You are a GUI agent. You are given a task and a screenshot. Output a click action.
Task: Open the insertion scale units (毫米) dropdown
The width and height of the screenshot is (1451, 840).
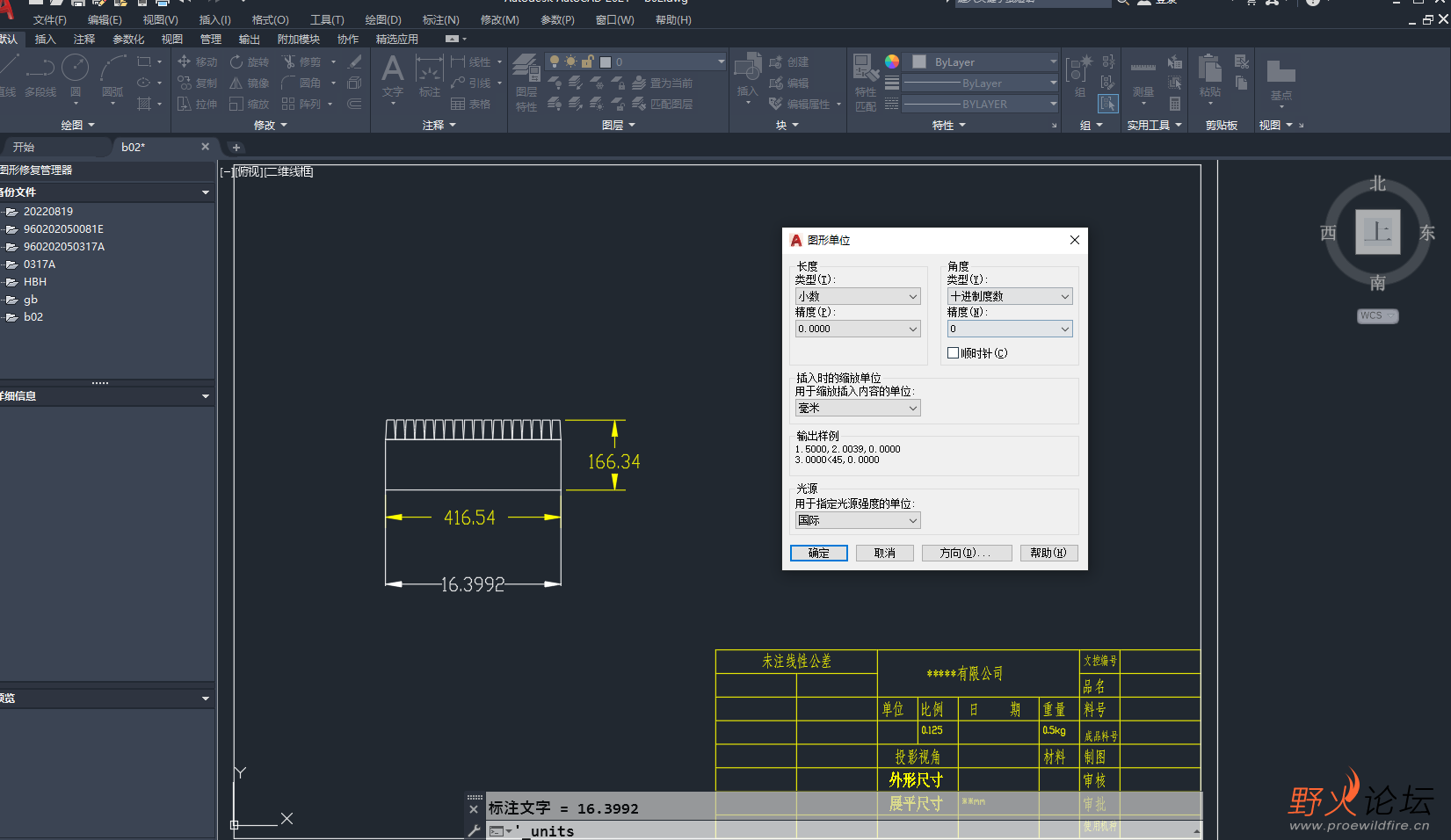(858, 408)
